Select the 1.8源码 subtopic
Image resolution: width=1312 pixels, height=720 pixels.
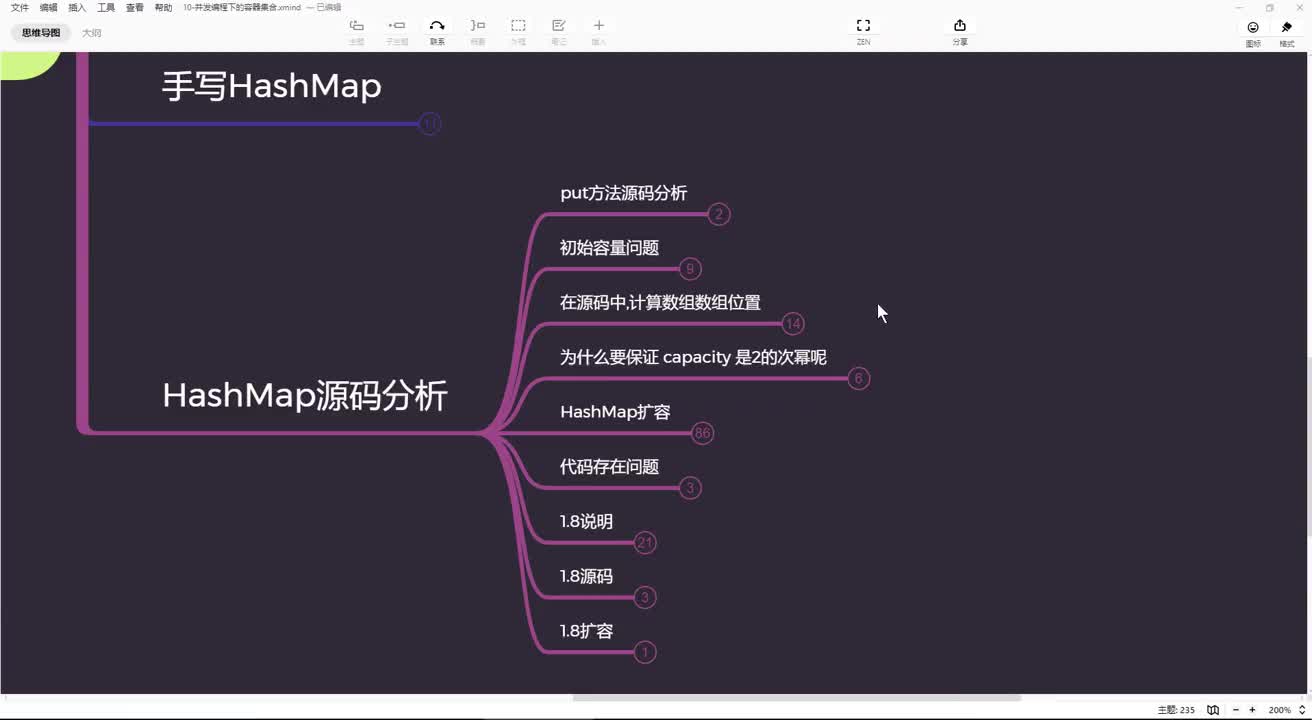[586, 577]
